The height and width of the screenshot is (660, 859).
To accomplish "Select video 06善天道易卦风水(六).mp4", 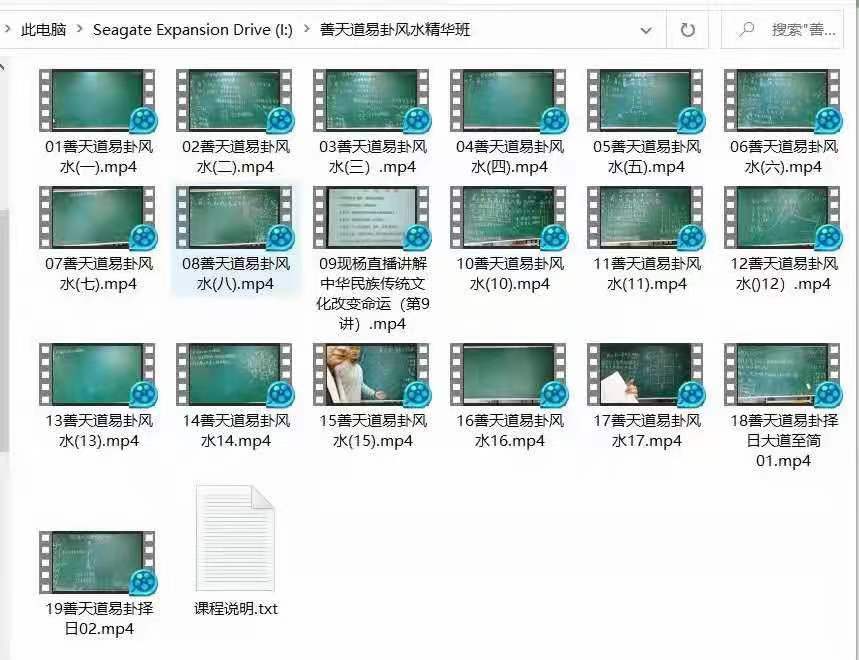I will click(x=783, y=103).
